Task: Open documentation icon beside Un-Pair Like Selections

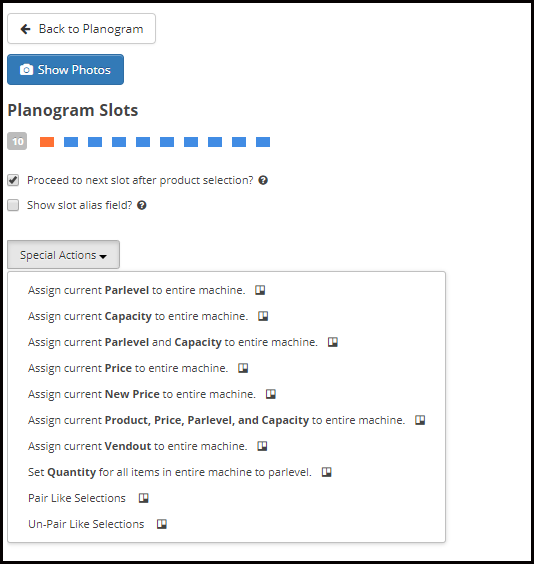Action: pyautogui.click(x=162, y=524)
